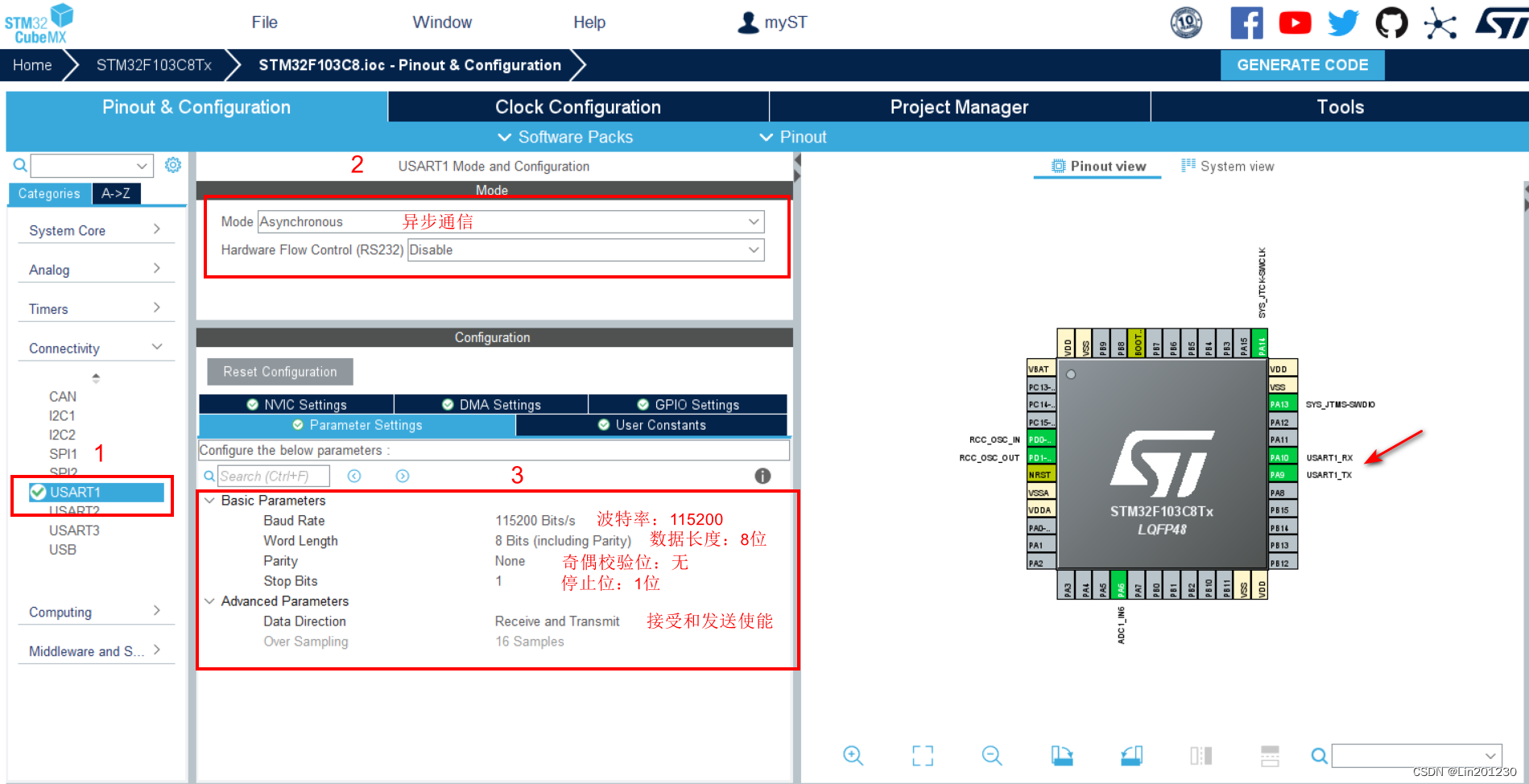Select USART1 in the peripheral list

click(97, 492)
